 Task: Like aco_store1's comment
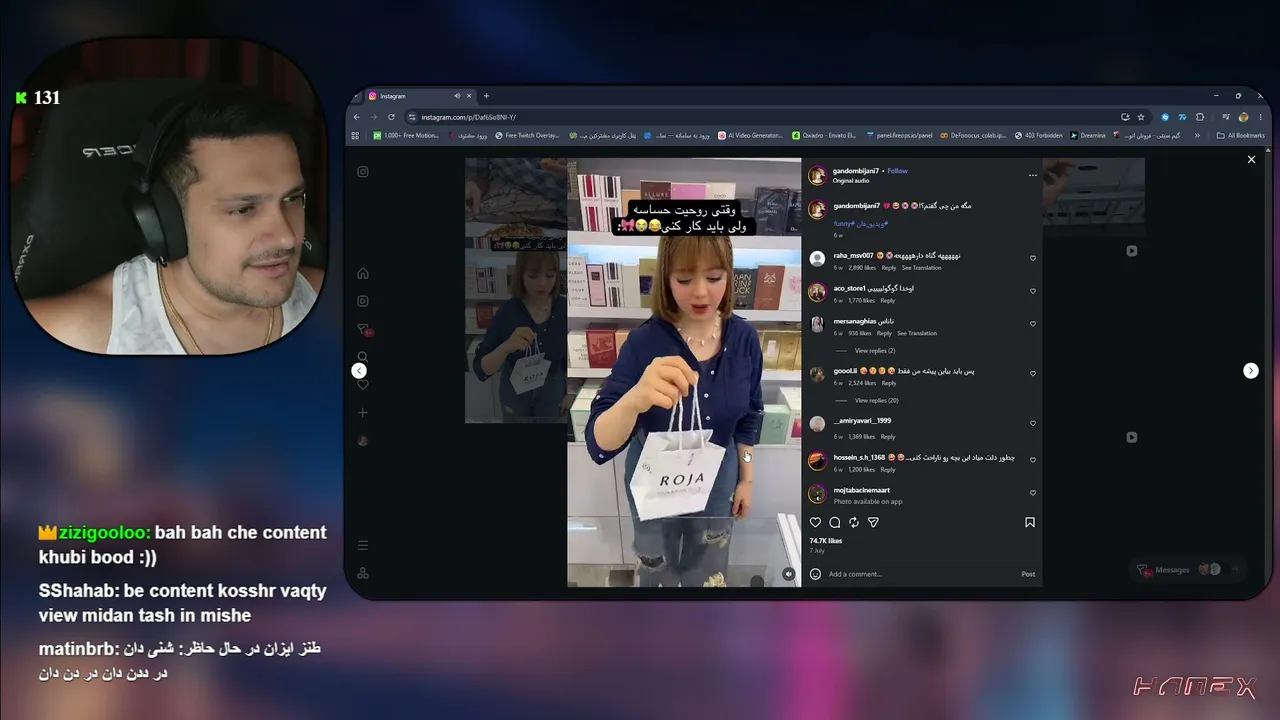1033,291
